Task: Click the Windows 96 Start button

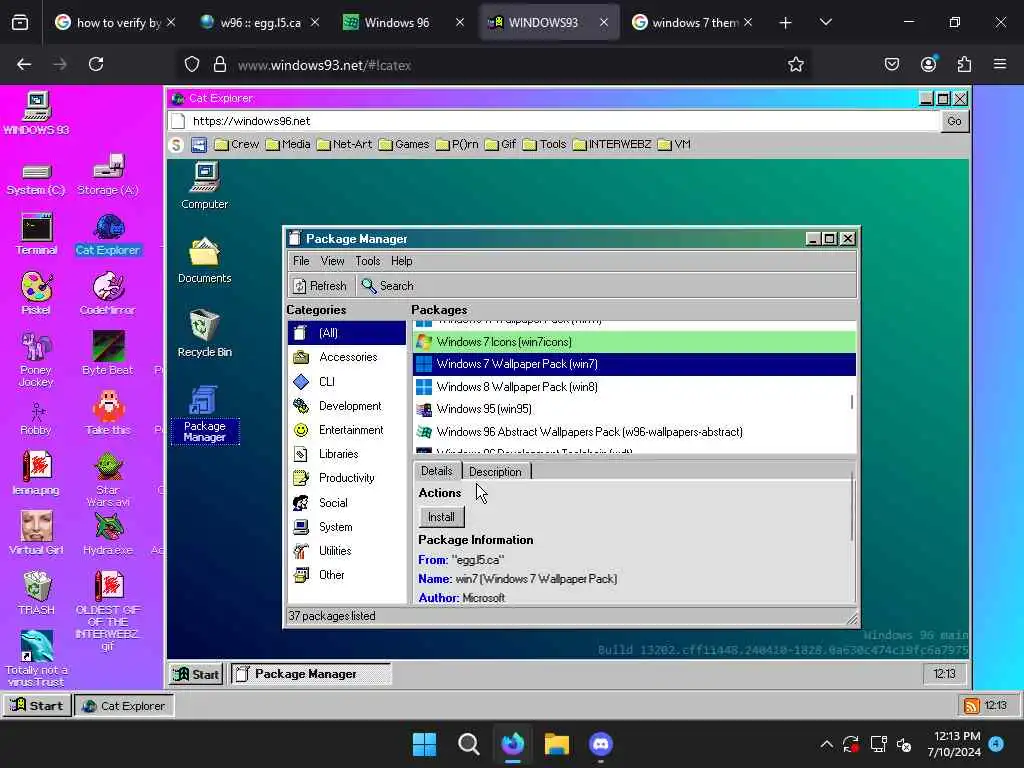Action: pos(196,674)
